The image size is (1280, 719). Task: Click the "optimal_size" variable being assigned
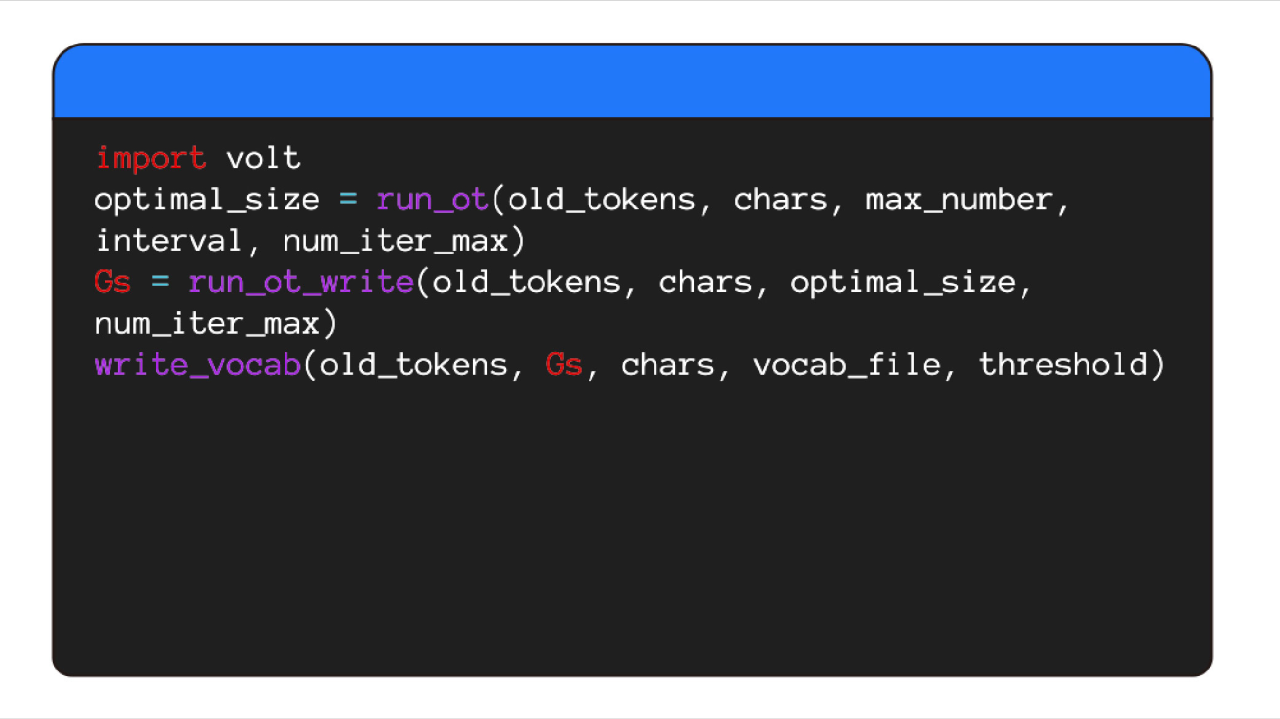[206, 199]
